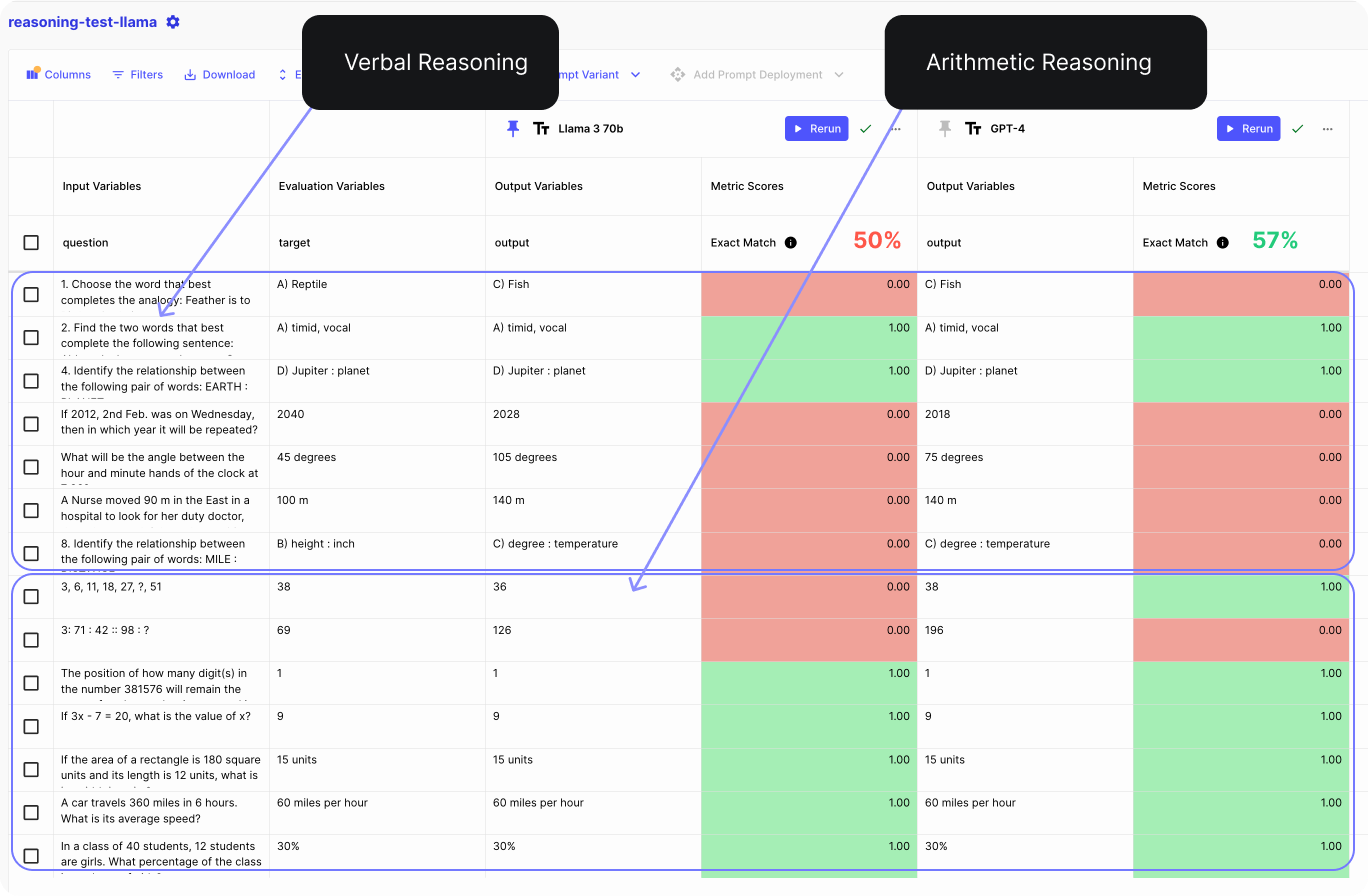Toggle the select-all checkbox in question header

click(x=31, y=243)
